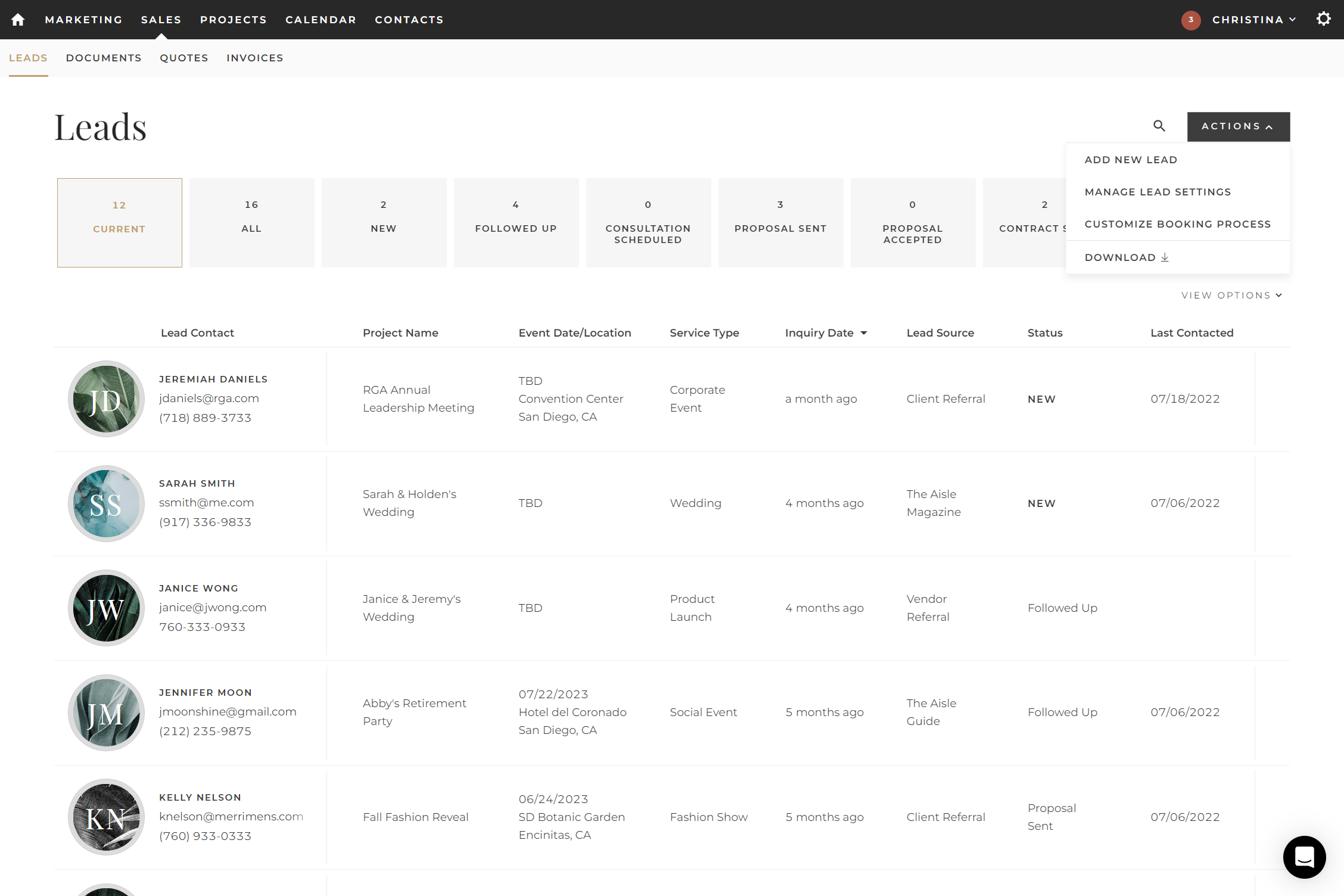
Task: Open the notification badge showing 3
Action: click(x=1191, y=20)
